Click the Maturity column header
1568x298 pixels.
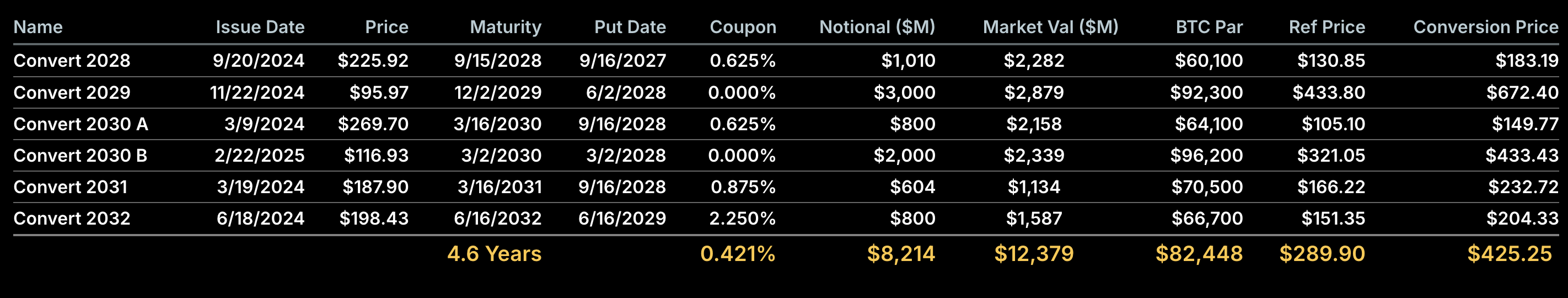click(x=505, y=27)
